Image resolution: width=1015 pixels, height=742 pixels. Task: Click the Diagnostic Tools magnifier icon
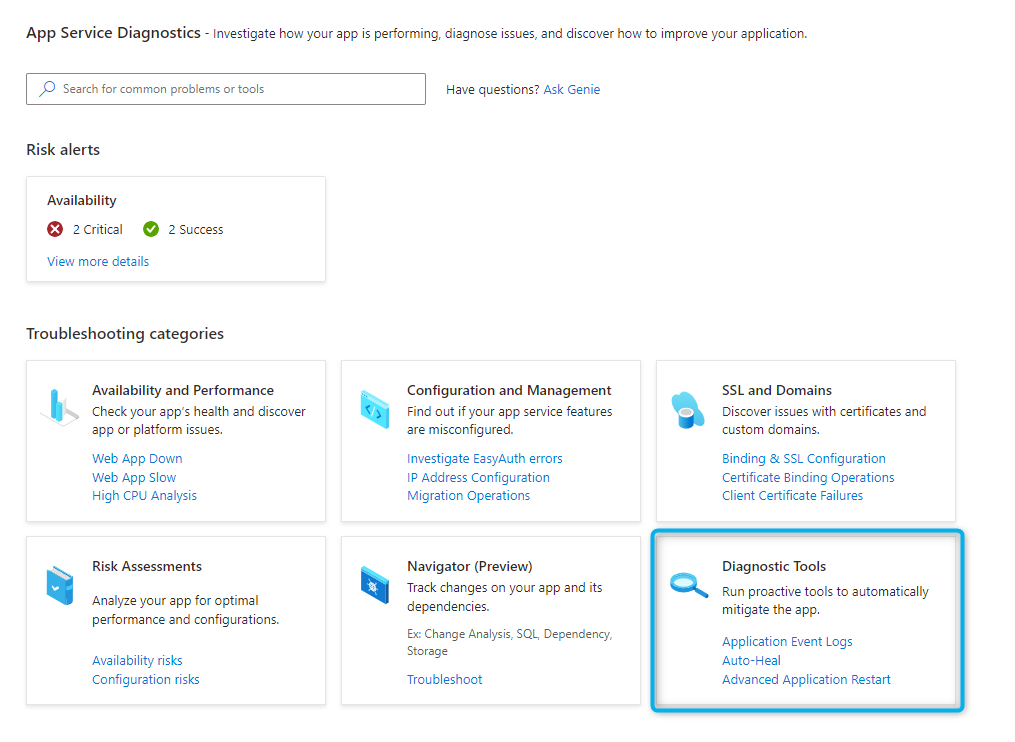(688, 584)
